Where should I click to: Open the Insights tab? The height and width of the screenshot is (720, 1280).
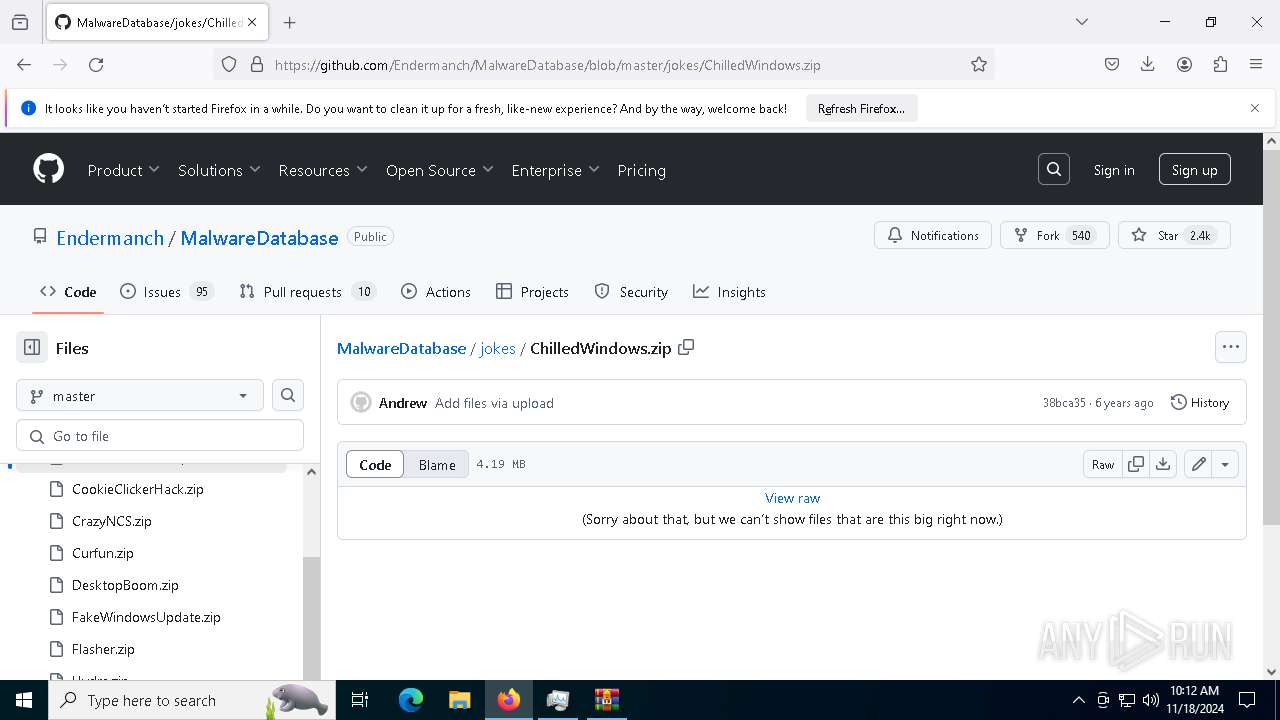729,292
